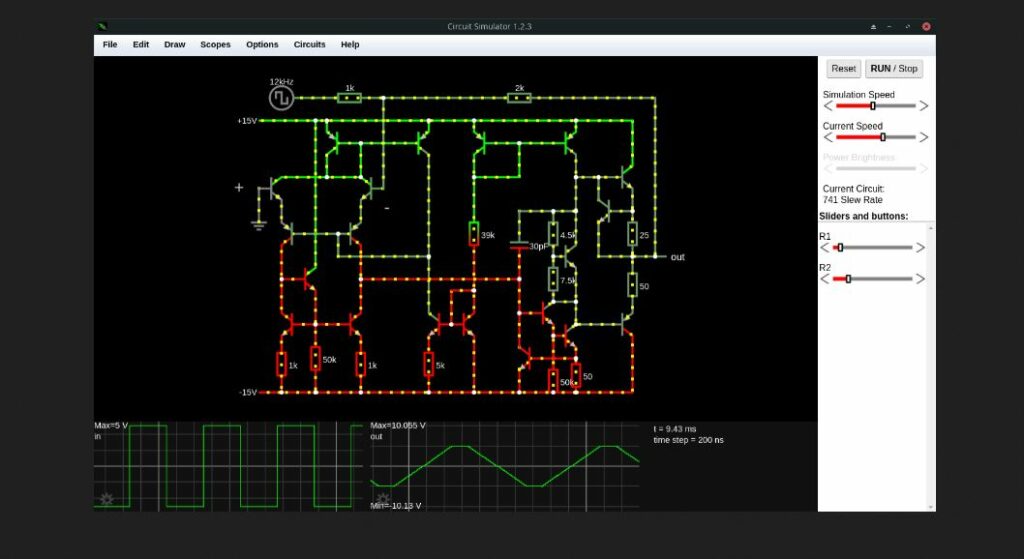Select the 7.5k resistor
This screenshot has width=1024, height=559.
[x=553, y=279]
